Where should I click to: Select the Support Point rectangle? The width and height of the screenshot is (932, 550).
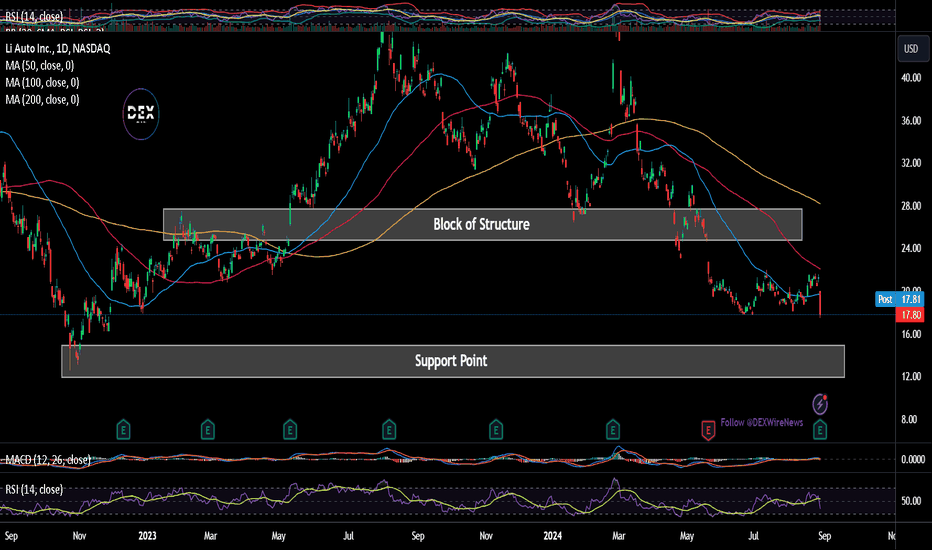(453, 361)
